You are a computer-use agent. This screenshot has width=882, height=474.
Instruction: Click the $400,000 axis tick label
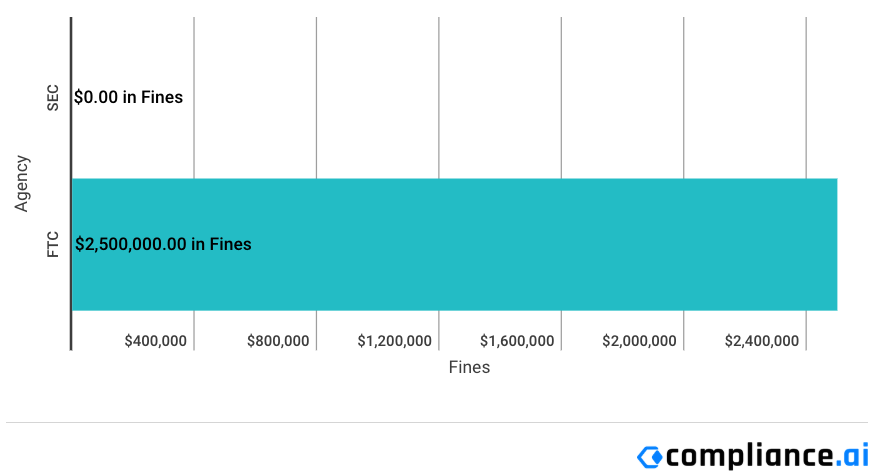pos(156,341)
